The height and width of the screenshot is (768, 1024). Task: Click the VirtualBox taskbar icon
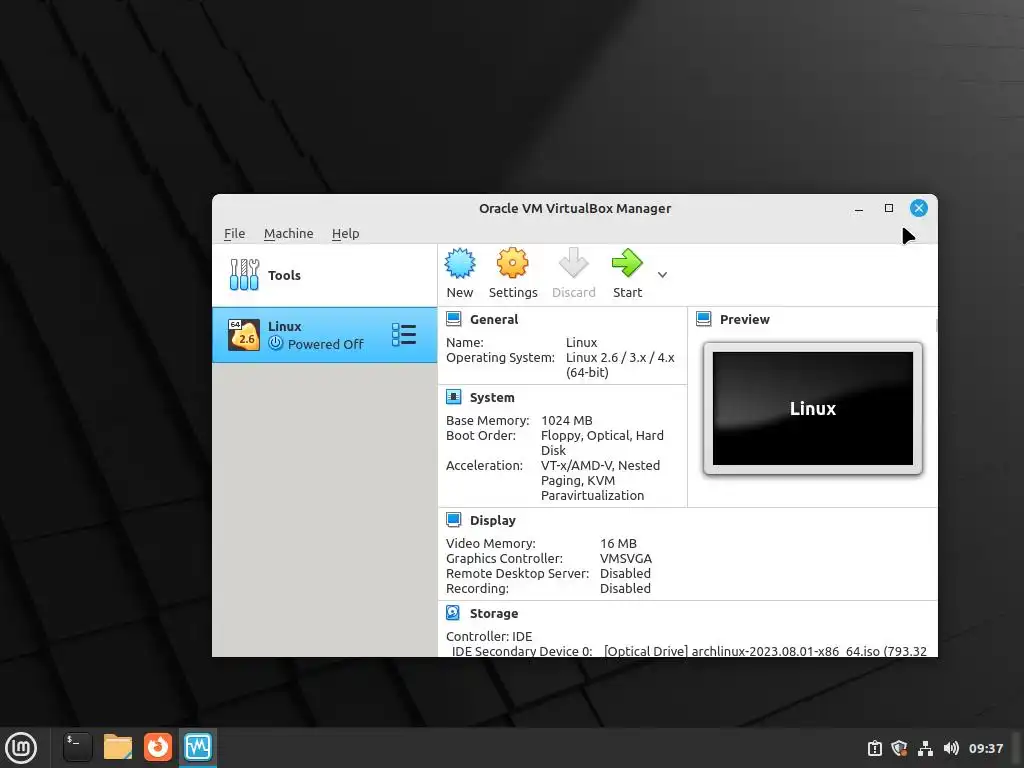tap(198, 747)
